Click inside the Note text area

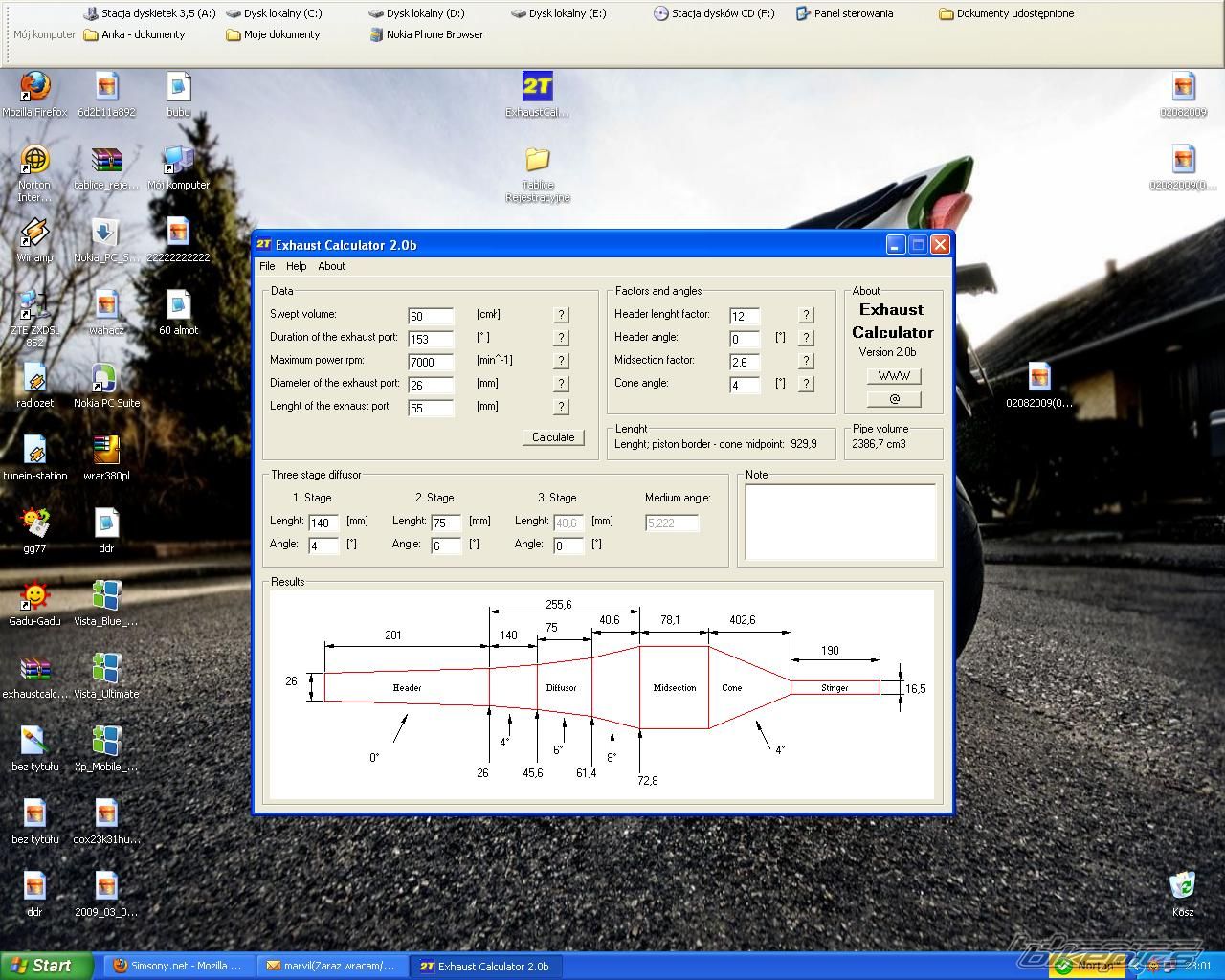pos(839,522)
